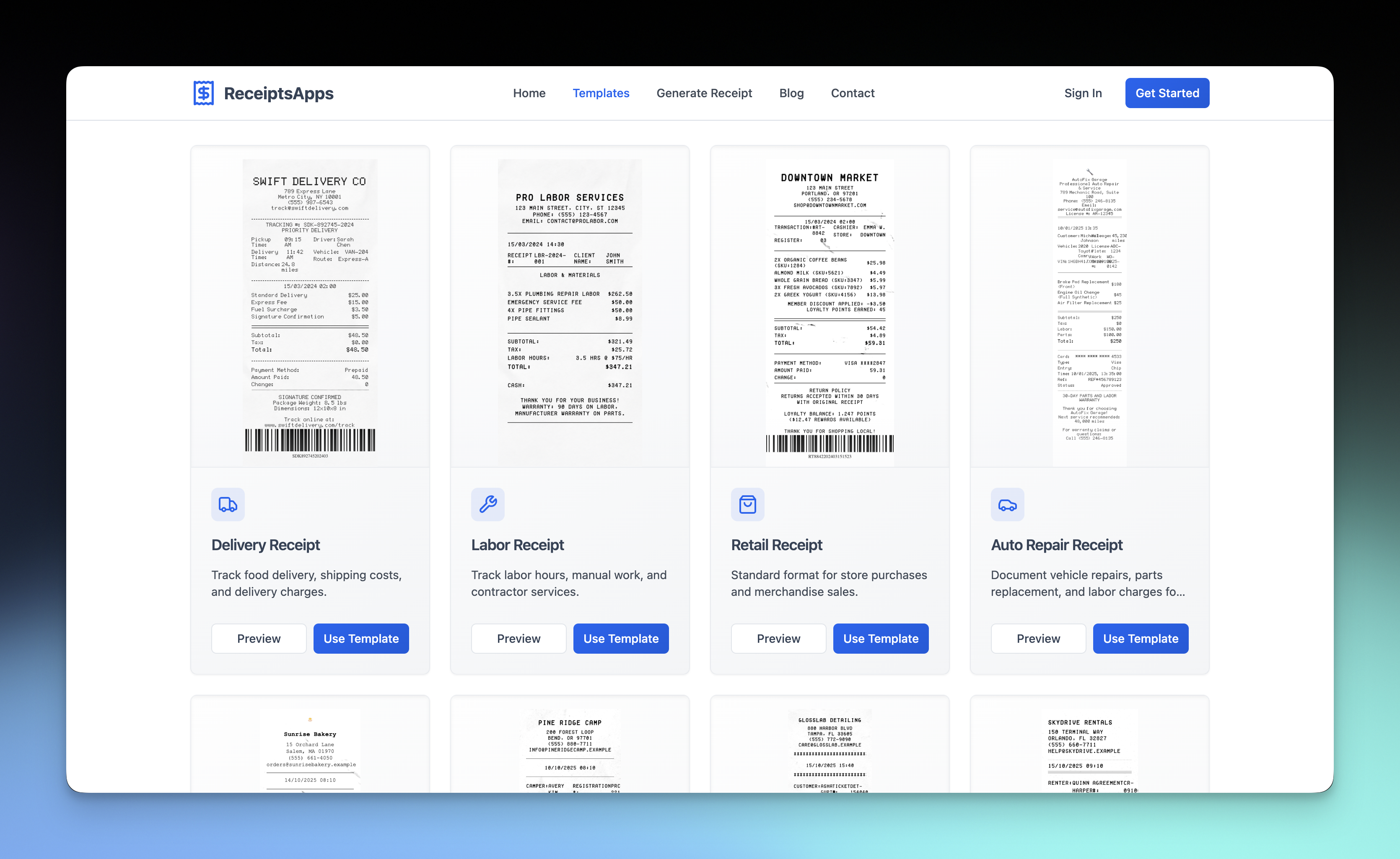1400x859 pixels.
Task: Click the Sunrise Bakery receipt thumbnail
Action: pos(310,750)
